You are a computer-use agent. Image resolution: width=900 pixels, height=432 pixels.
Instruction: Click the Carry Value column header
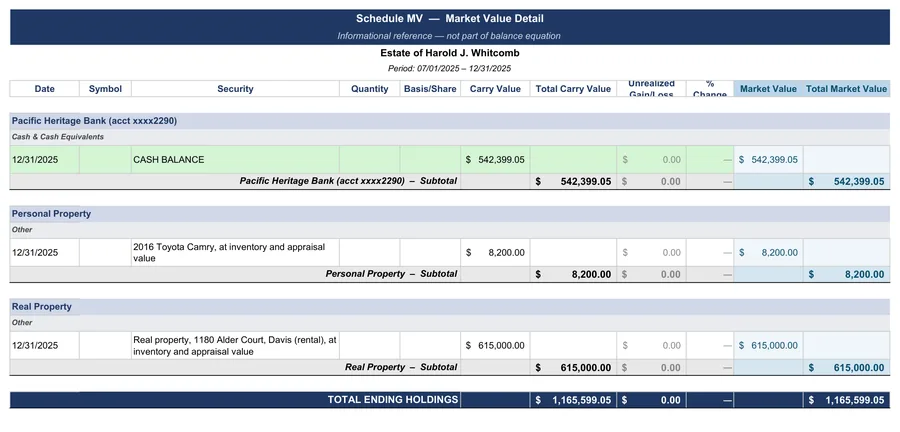495,89
